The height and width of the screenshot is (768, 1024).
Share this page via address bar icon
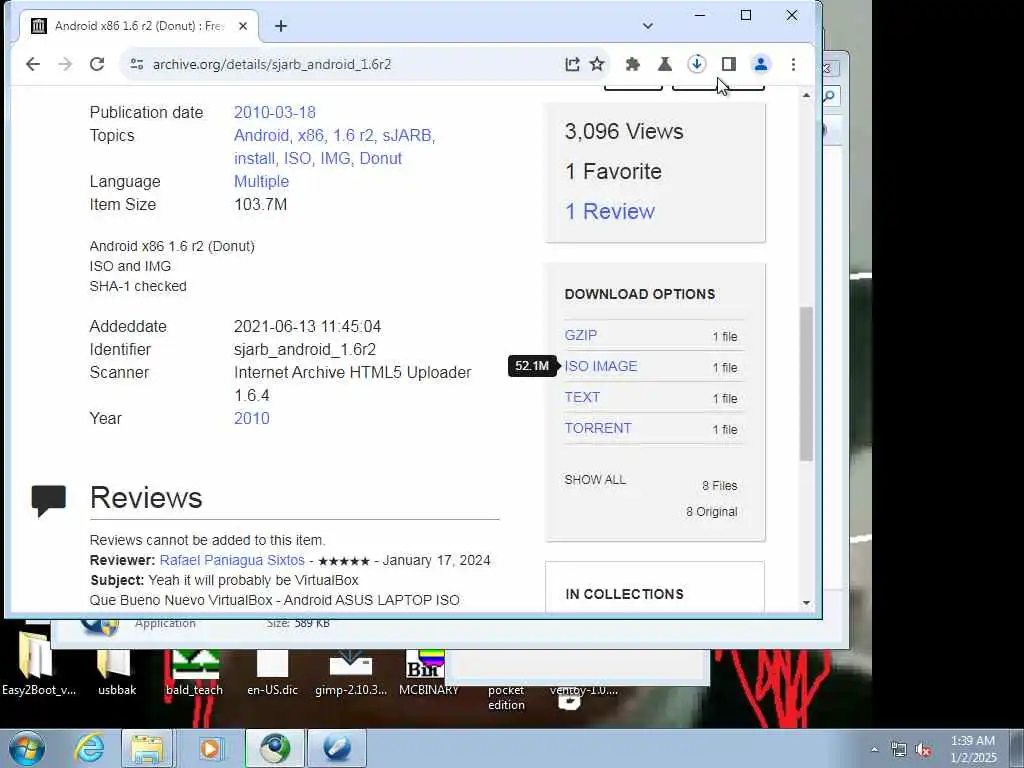572,64
